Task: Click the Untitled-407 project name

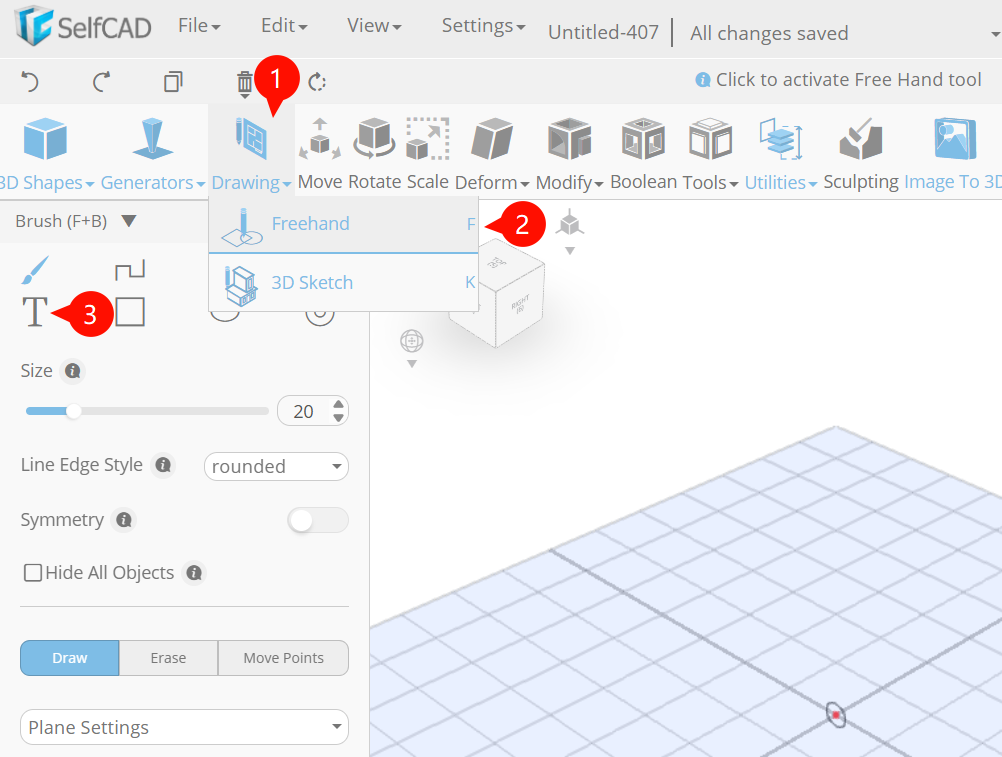Action: coord(603,32)
